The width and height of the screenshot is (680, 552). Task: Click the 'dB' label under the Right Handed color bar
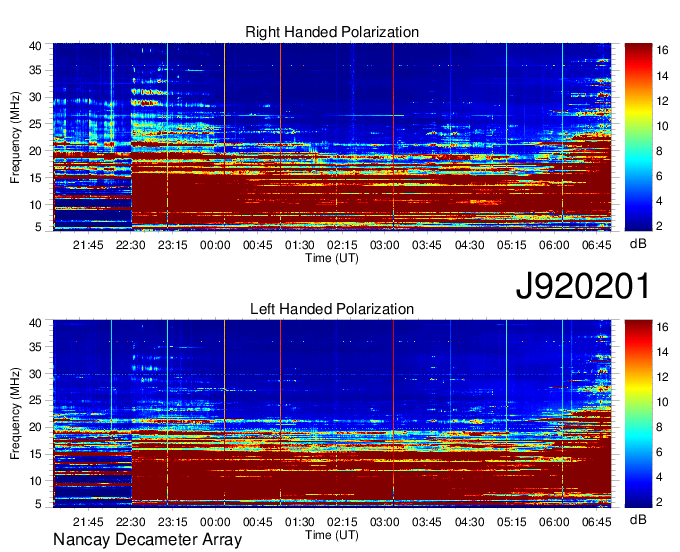point(638,244)
